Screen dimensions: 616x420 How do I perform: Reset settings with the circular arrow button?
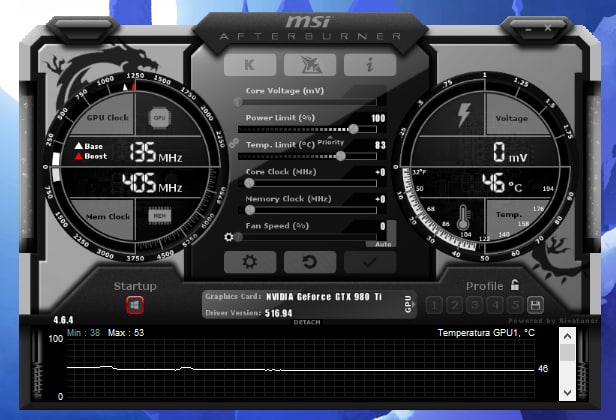click(x=310, y=262)
